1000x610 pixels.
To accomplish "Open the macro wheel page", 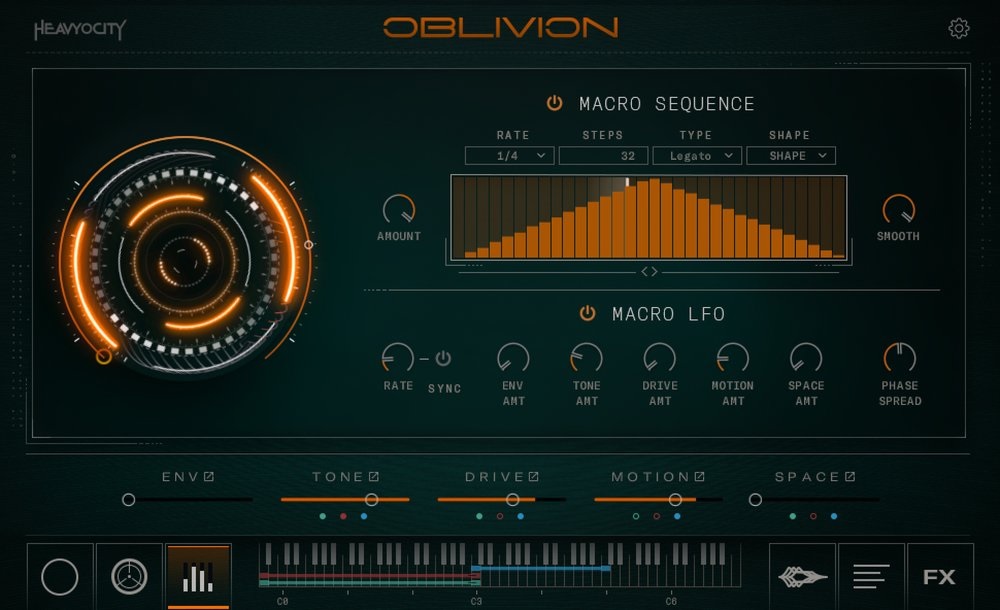I will click(129, 576).
